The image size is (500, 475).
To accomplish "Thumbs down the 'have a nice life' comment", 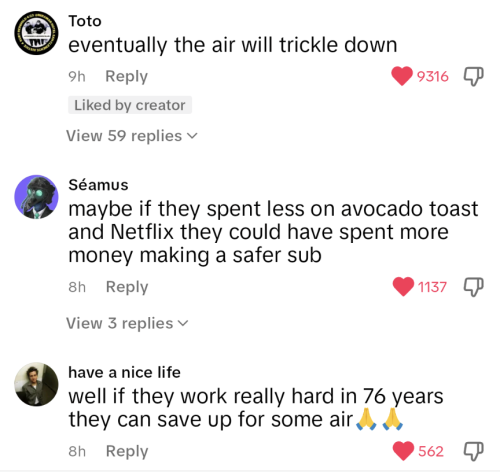I will point(474,451).
